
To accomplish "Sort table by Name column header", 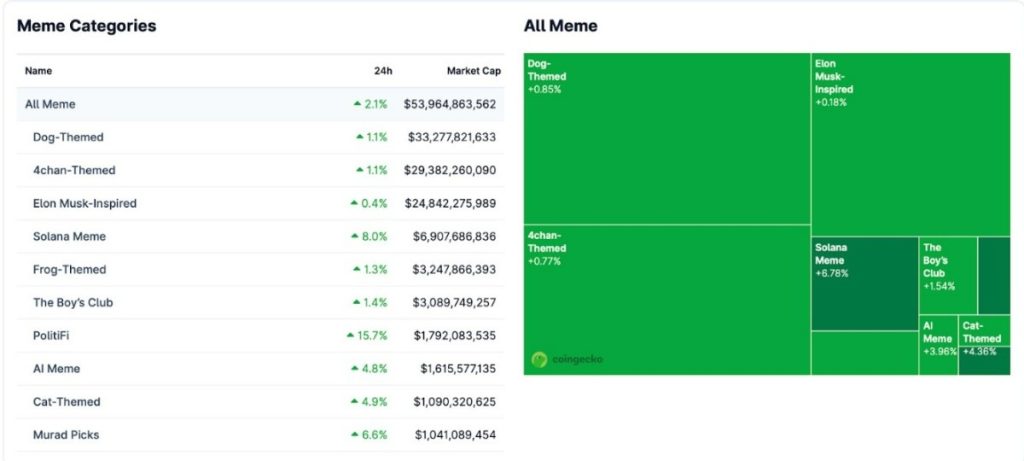I will (38, 71).
